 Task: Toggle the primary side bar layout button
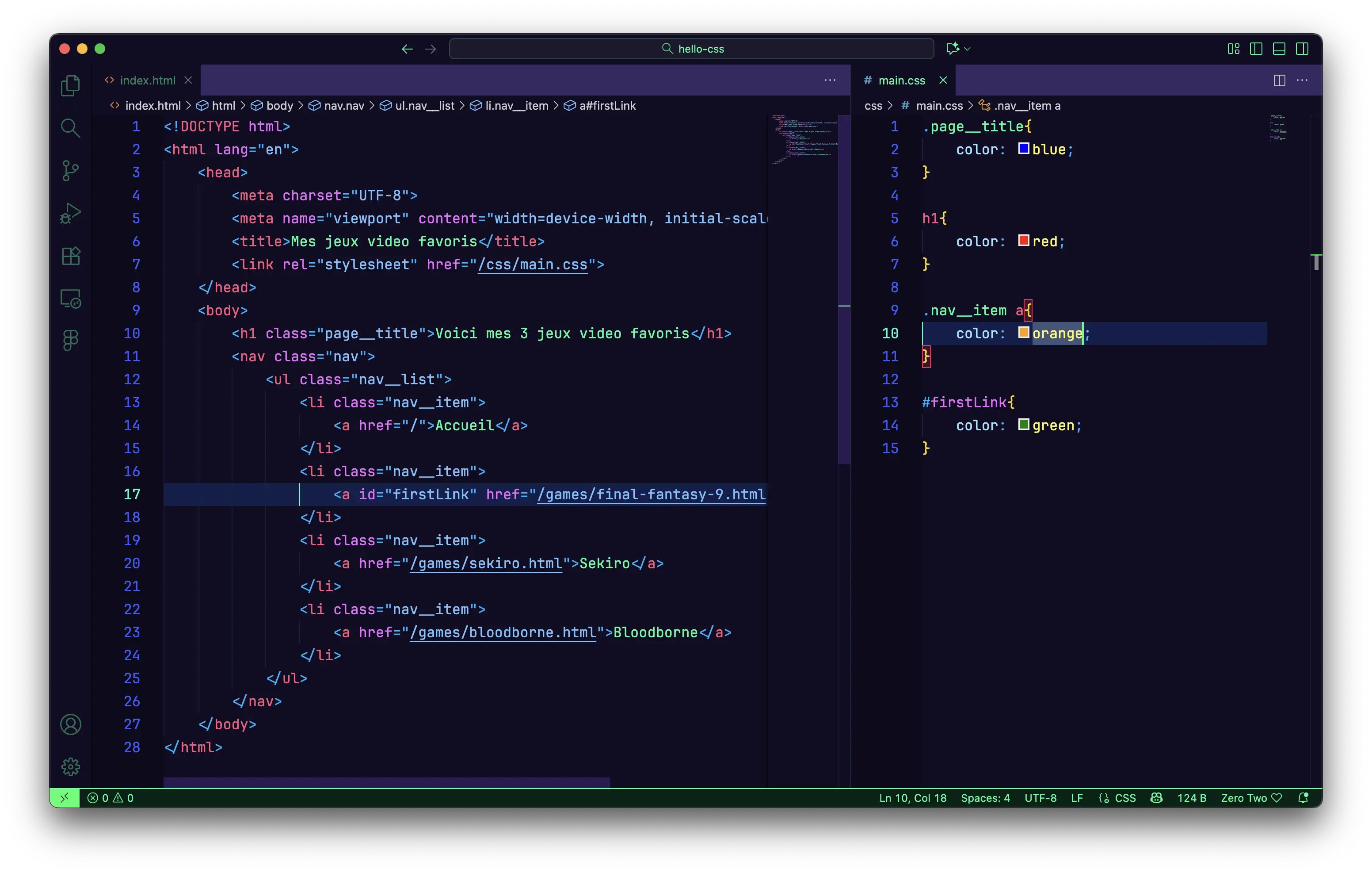1256,49
